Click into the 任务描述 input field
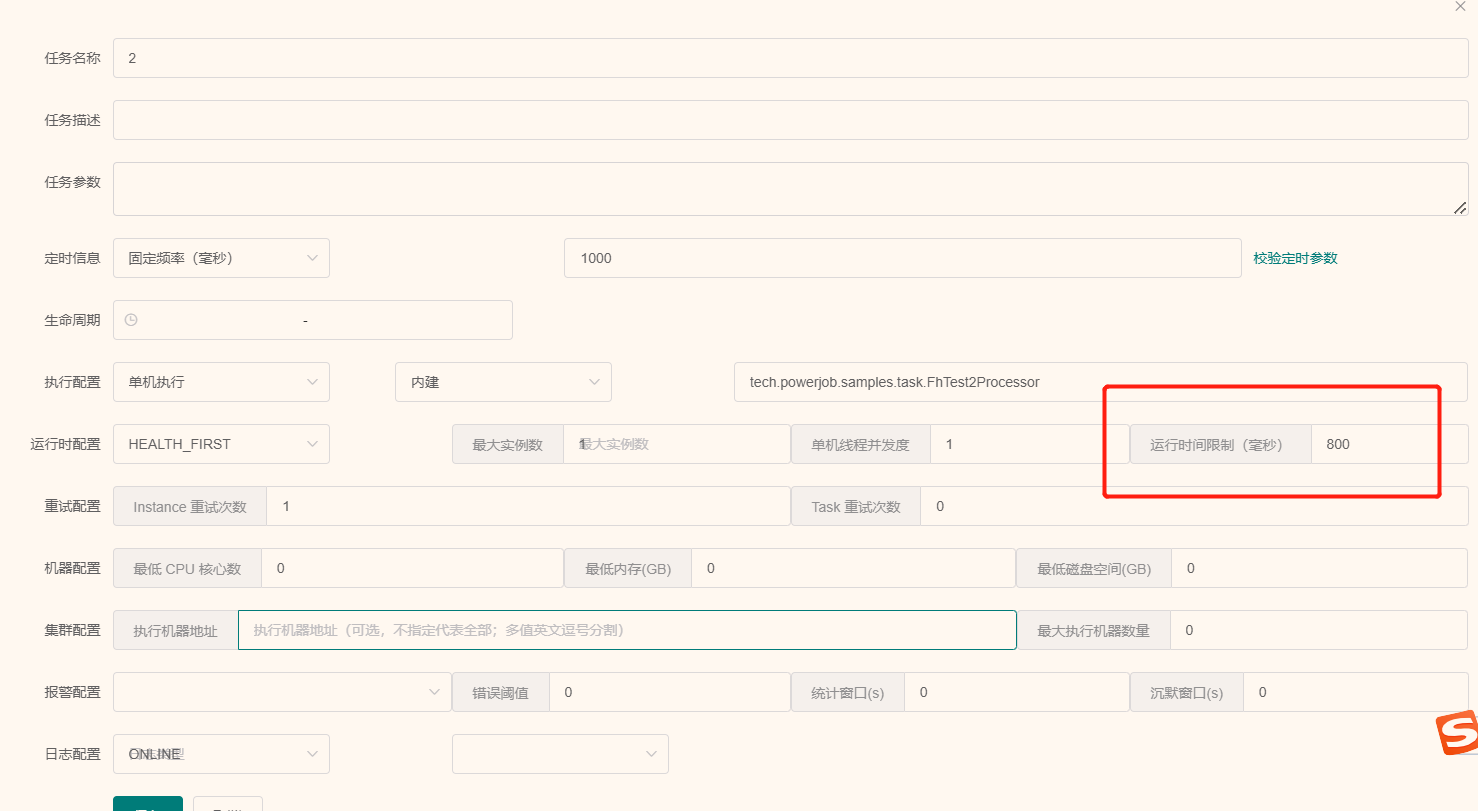Viewport: 1478px width, 811px height. [790, 120]
